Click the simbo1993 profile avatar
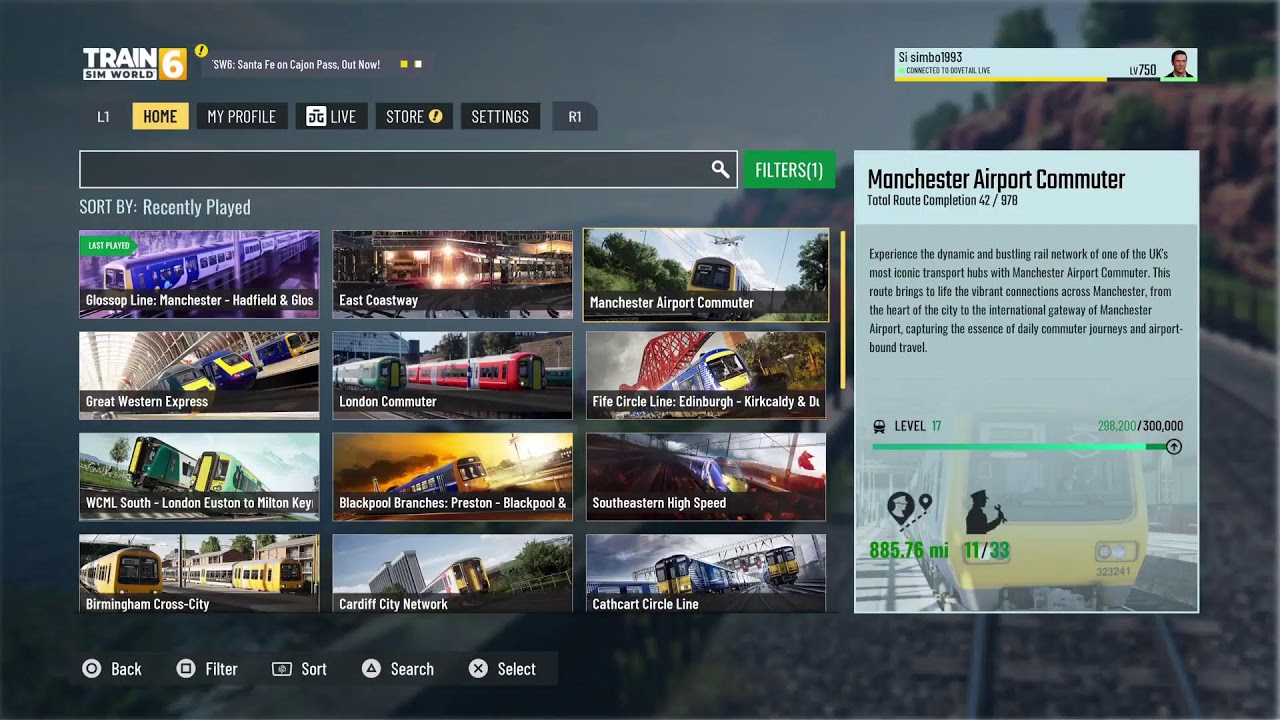This screenshot has width=1280, height=720. pyautogui.click(x=1179, y=64)
